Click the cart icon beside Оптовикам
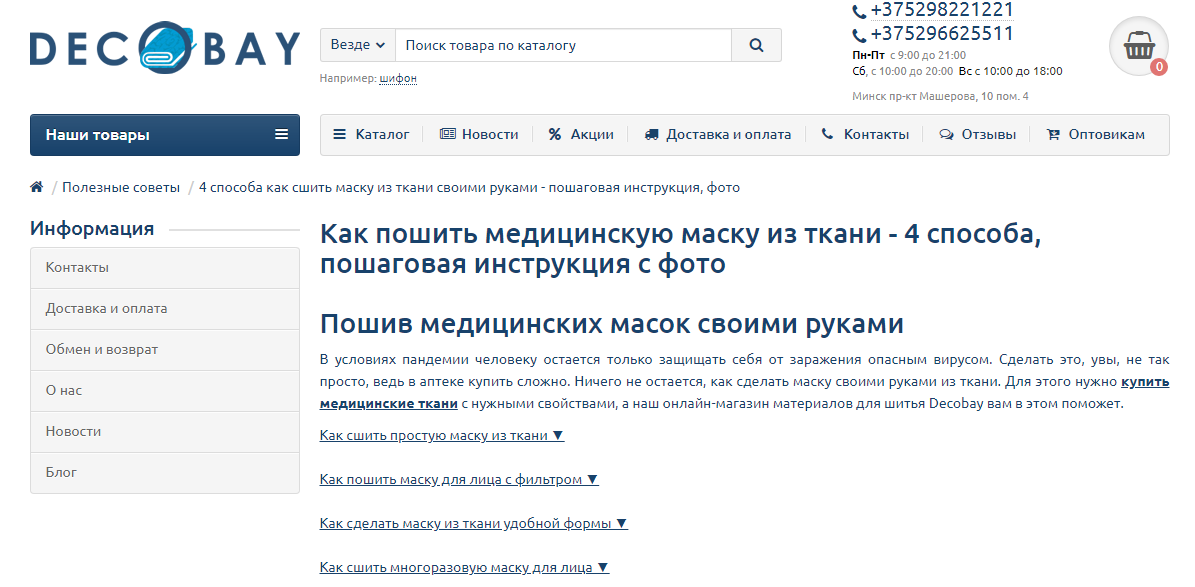Viewport: 1195px width, 587px height. 1053,134
